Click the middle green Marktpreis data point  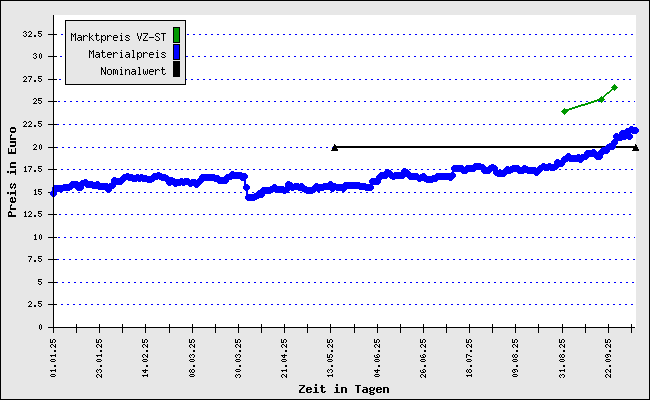pos(601,99)
